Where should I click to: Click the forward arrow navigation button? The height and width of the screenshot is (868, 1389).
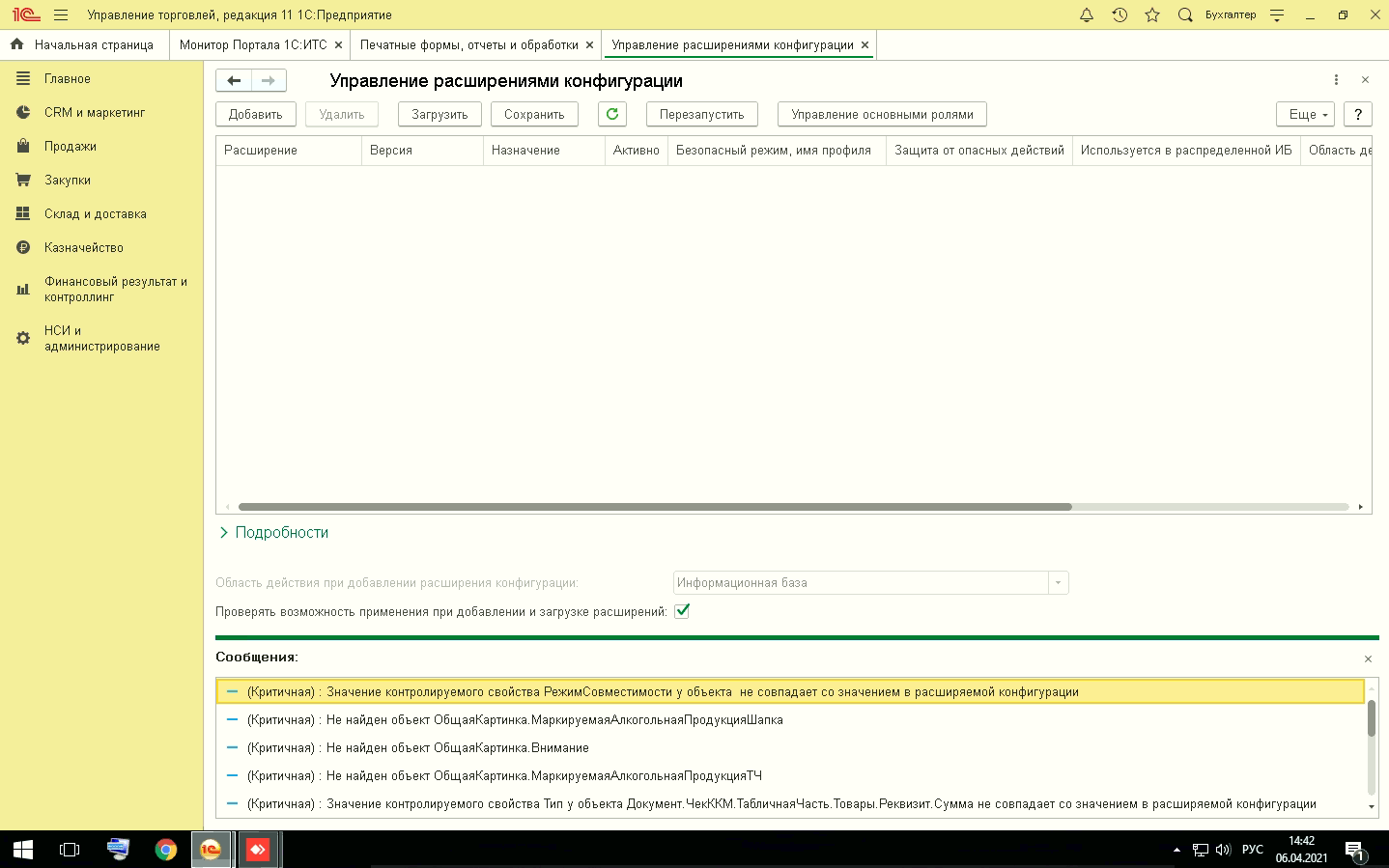pyautogui.click(x=269, y=81)
